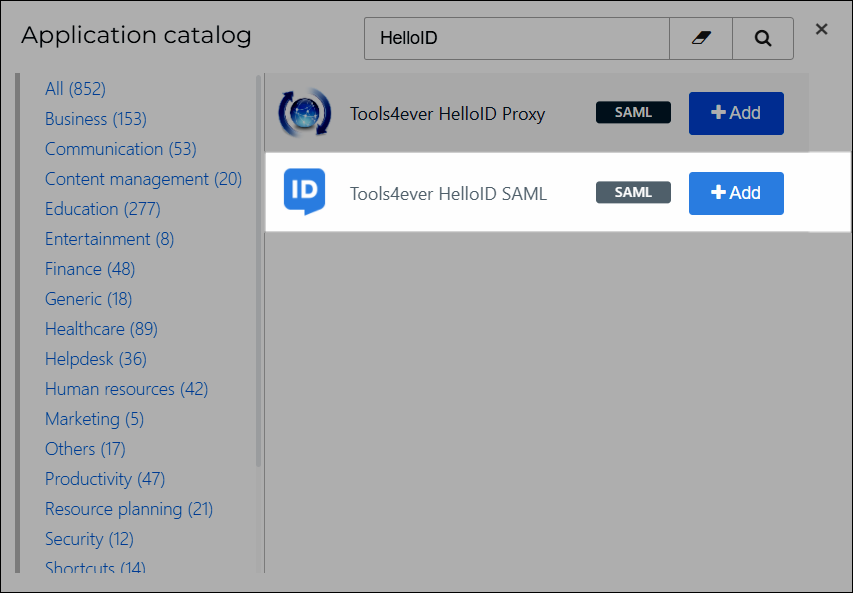The image size is (853, 593).
Task: Select the SAML badge for HelloID Proxy
Action: 633,113
